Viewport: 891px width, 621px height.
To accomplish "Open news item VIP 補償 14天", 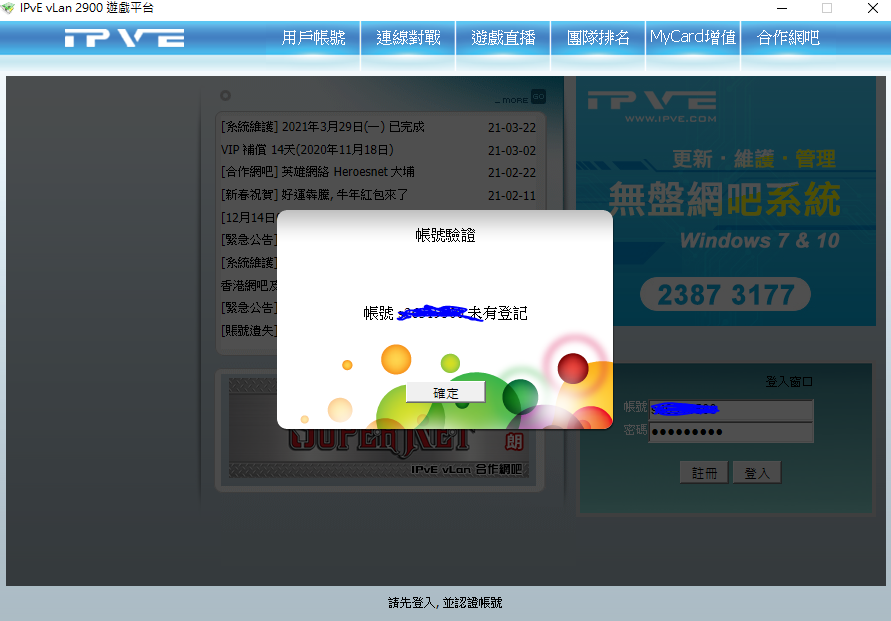I will [x=307, y=149].
